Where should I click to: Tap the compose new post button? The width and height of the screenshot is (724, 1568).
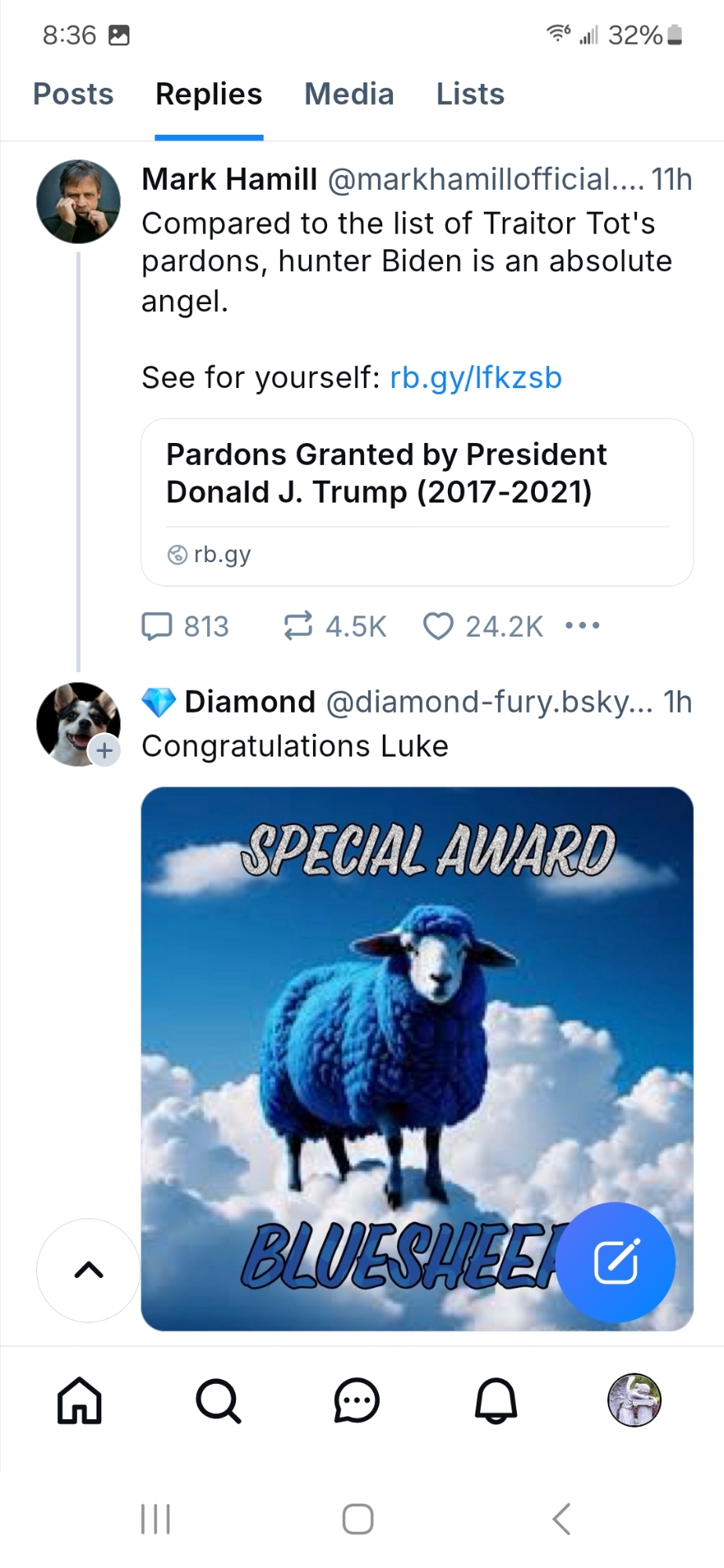point(617,1262)
